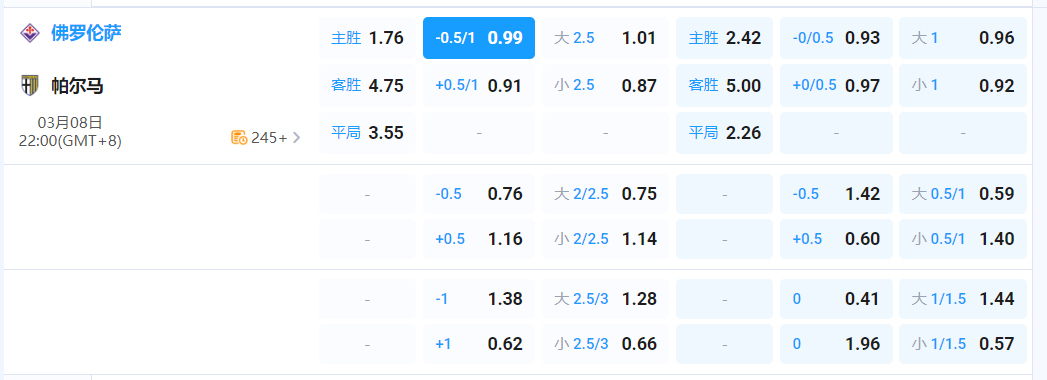Choose 大 2.5/3 at 1.28
Image resolution: width=1047 pixels, height=380 pixels.
(x=605, y=299)
